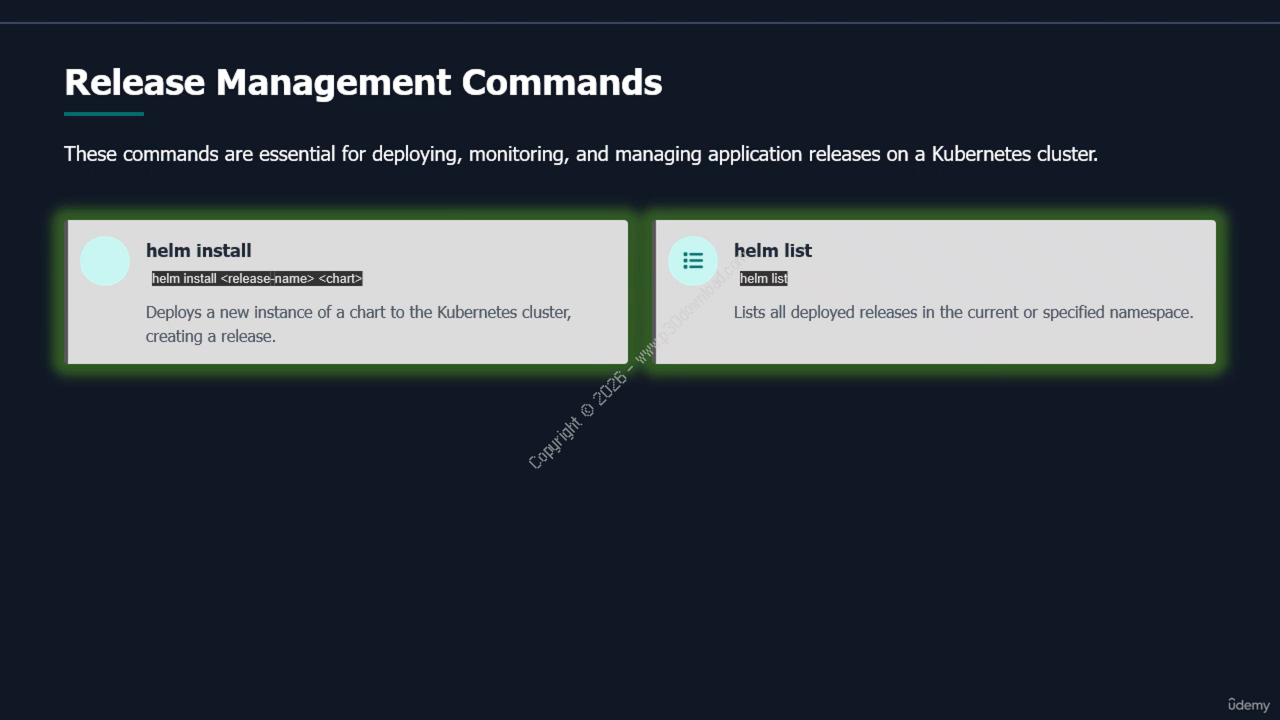Click the empty circle icon beside helm install
This screenshot has width=1280, height=720.
tap(105, 261)
